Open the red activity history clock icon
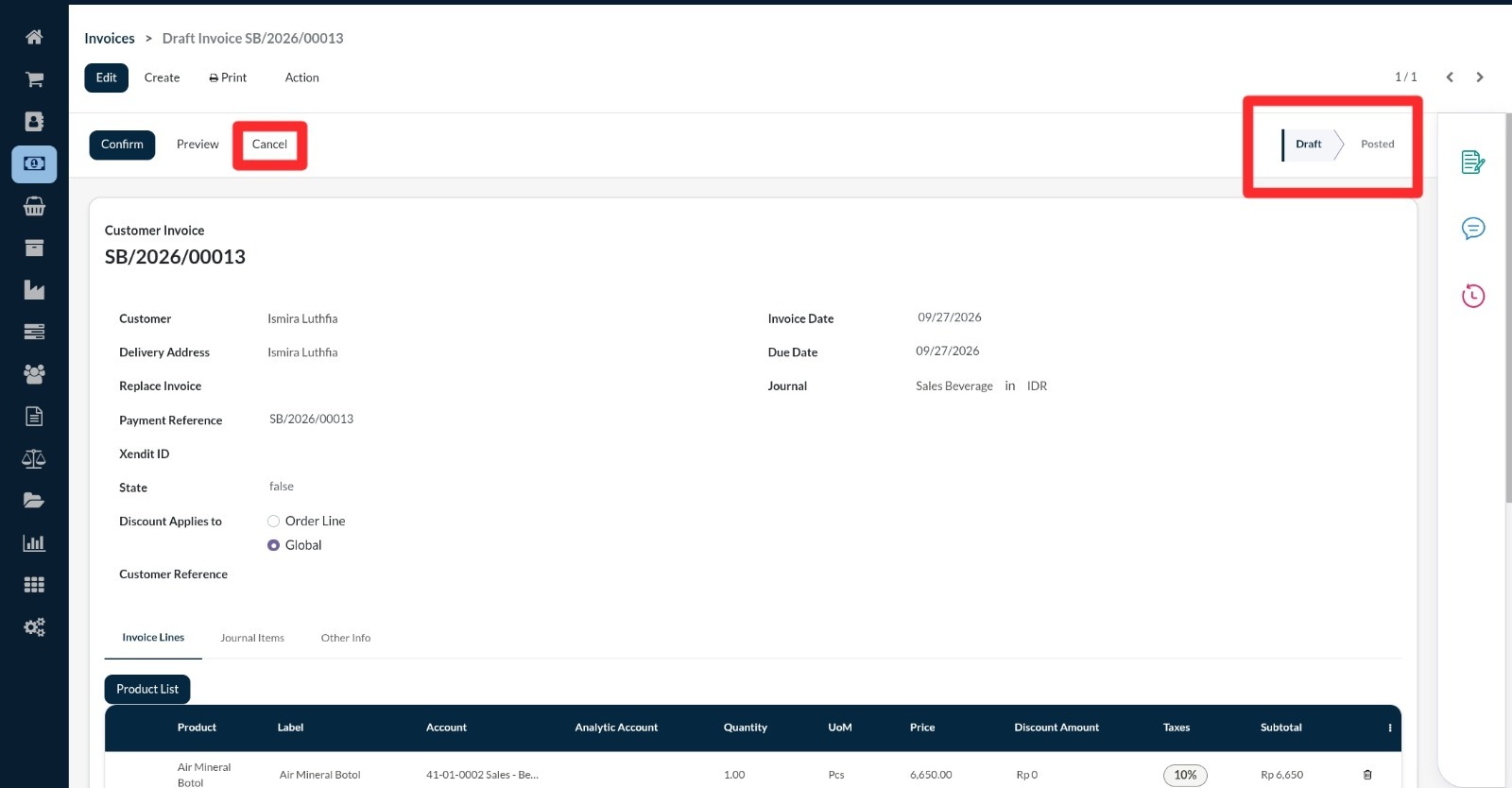This screenshot has height=788, width=1512. [x=1473, y=296]
